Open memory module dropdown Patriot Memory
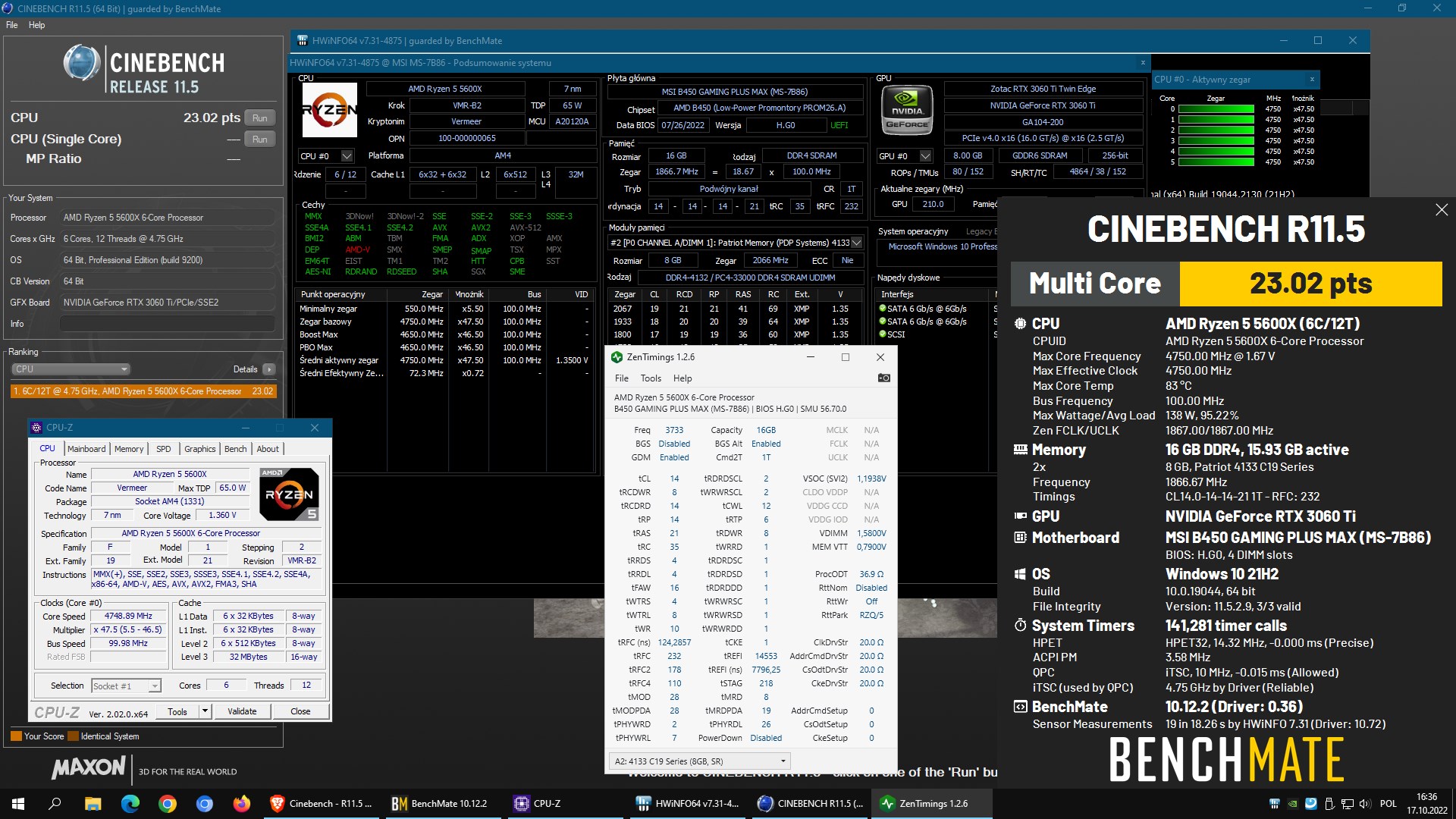Image resolution: width=1456 pixels, height=819 pixels. (x=856, y=243)
